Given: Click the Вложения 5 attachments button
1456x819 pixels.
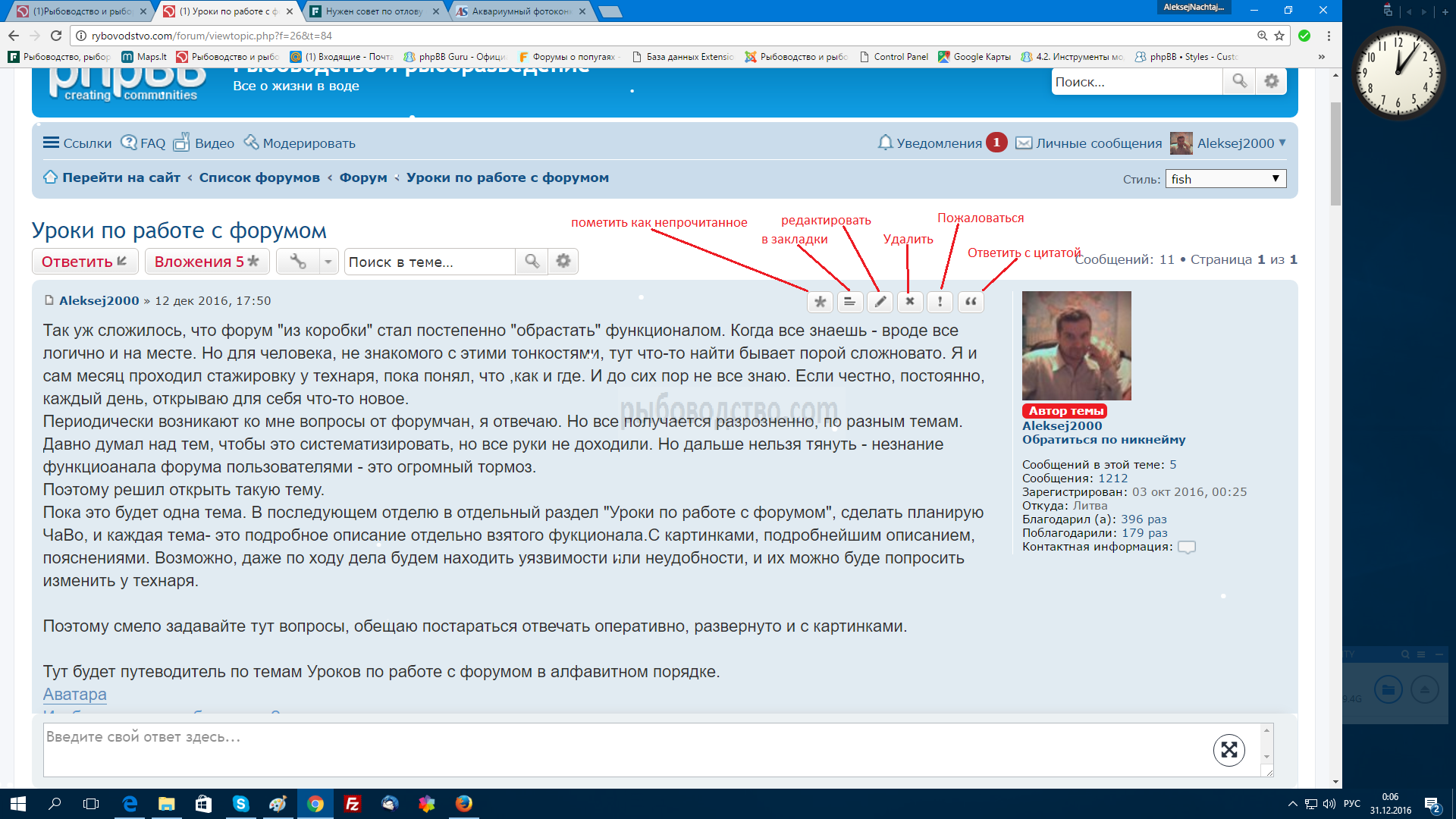Looking at the screenshot, I should [x=206, y=262].
